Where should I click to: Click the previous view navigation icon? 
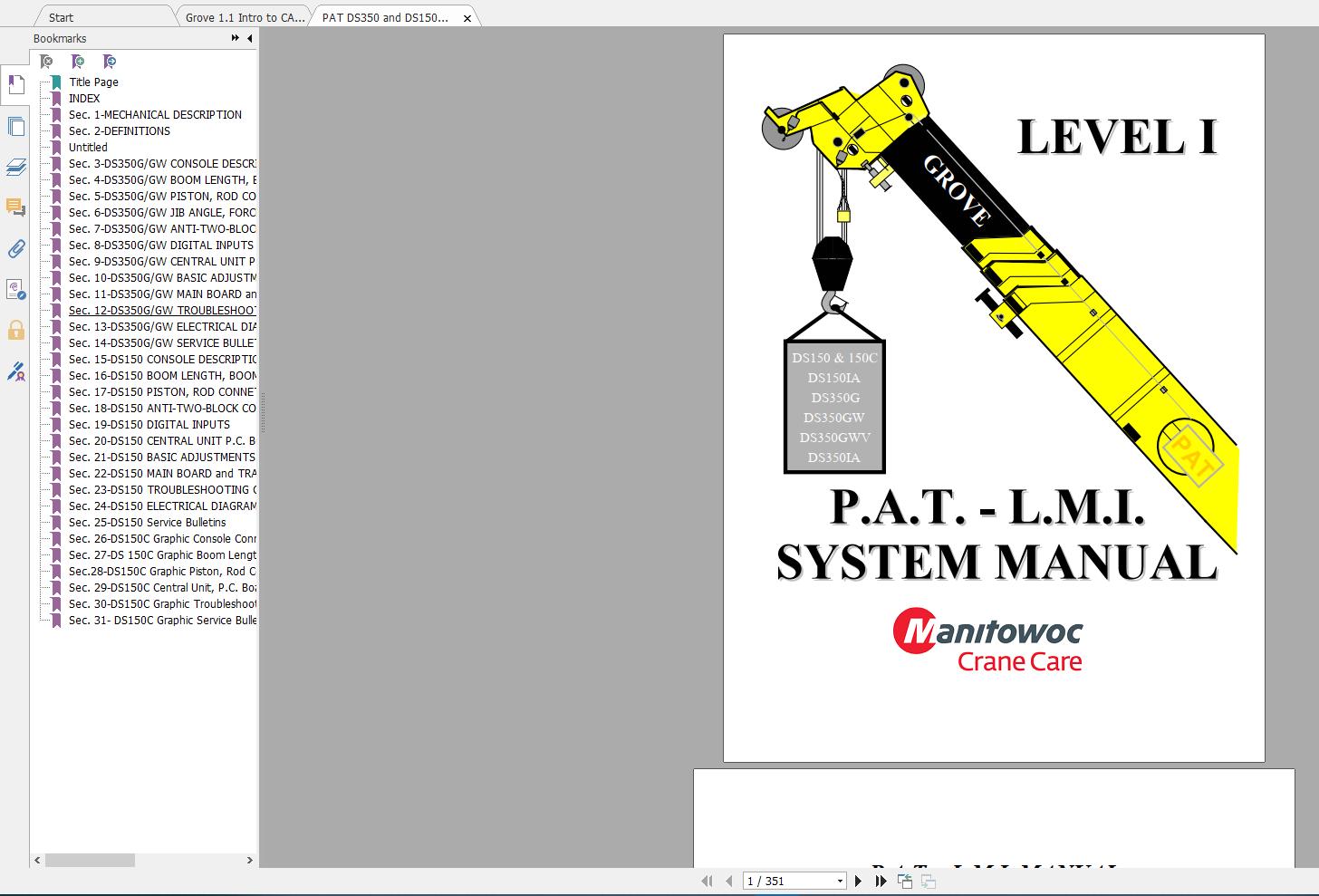tap(904, 881)
